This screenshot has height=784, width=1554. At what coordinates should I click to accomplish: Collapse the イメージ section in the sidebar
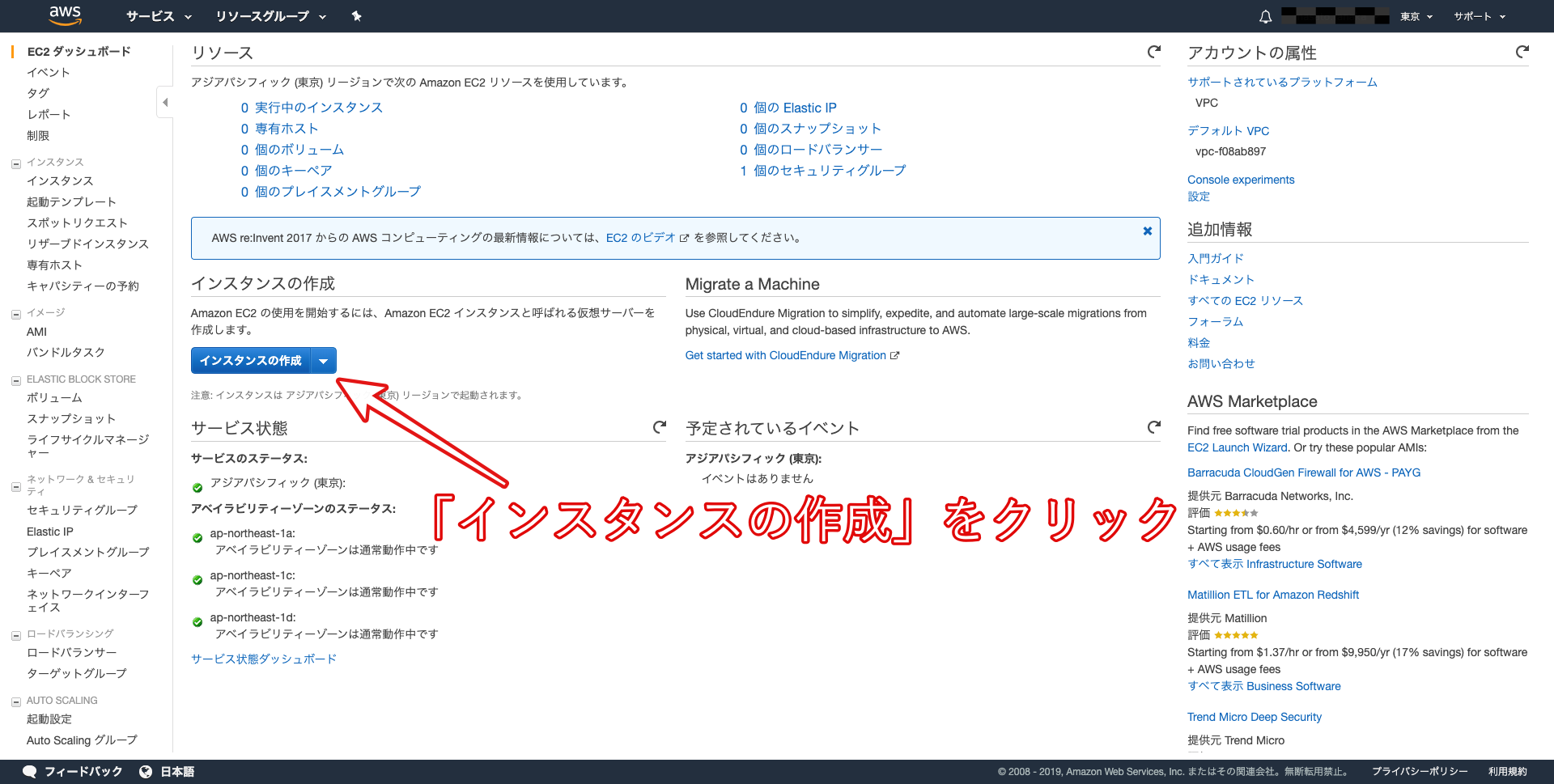15,313
